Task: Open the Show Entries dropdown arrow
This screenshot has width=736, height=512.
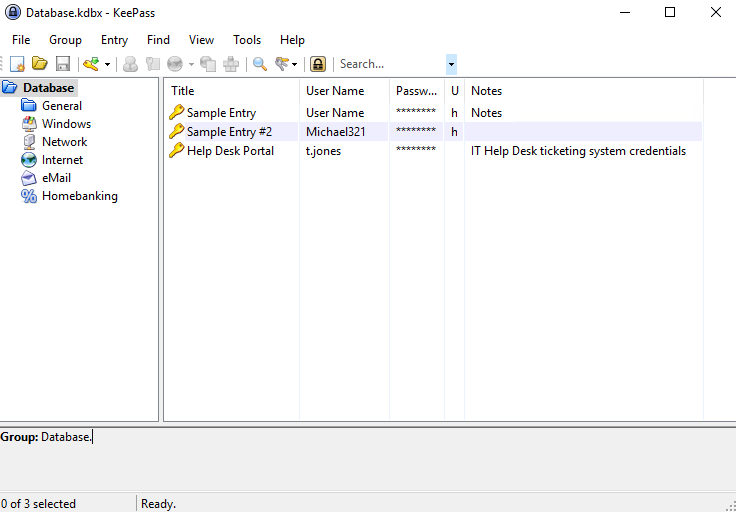Action: [x=294, y=64]
